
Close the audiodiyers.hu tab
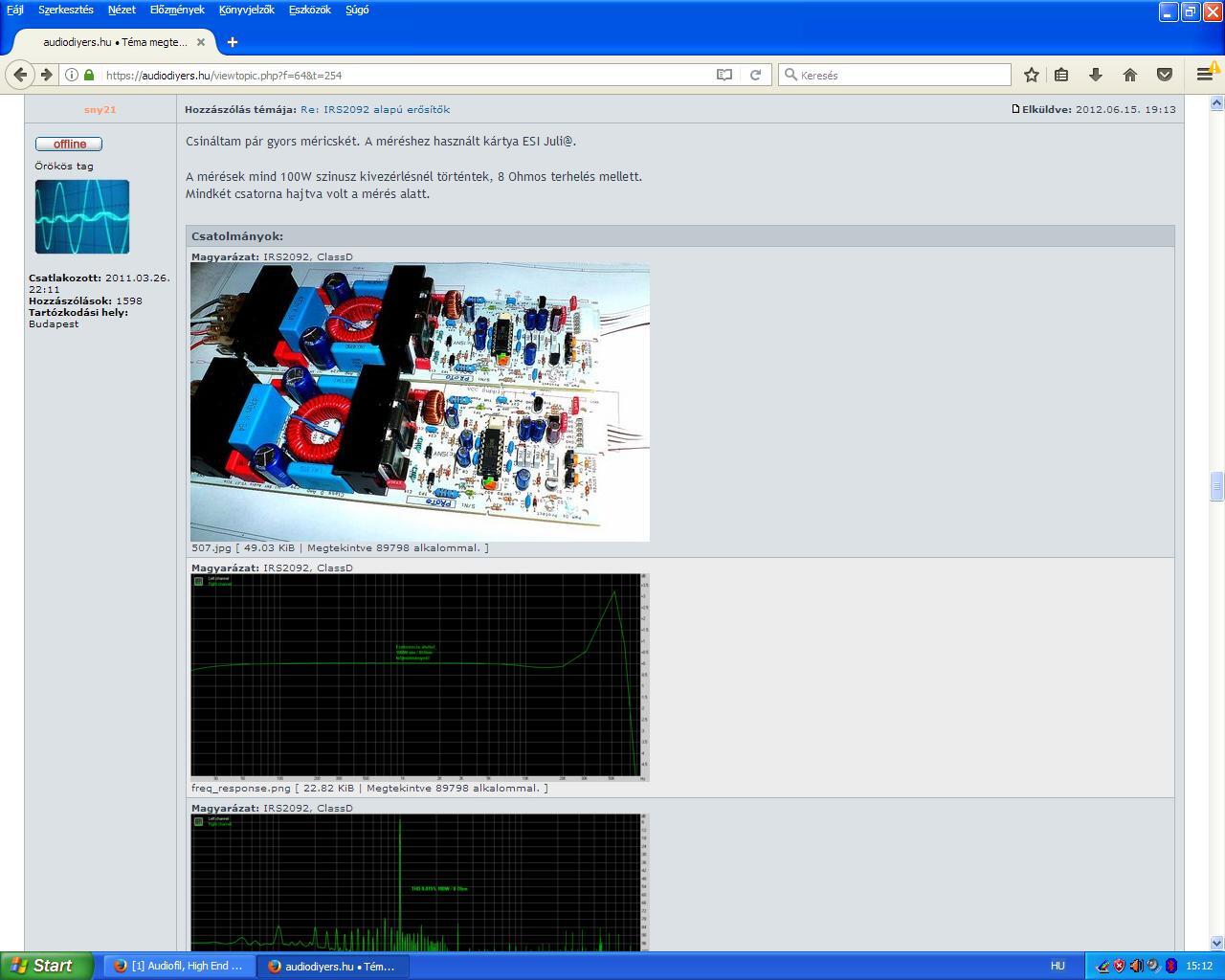[201, 42]
